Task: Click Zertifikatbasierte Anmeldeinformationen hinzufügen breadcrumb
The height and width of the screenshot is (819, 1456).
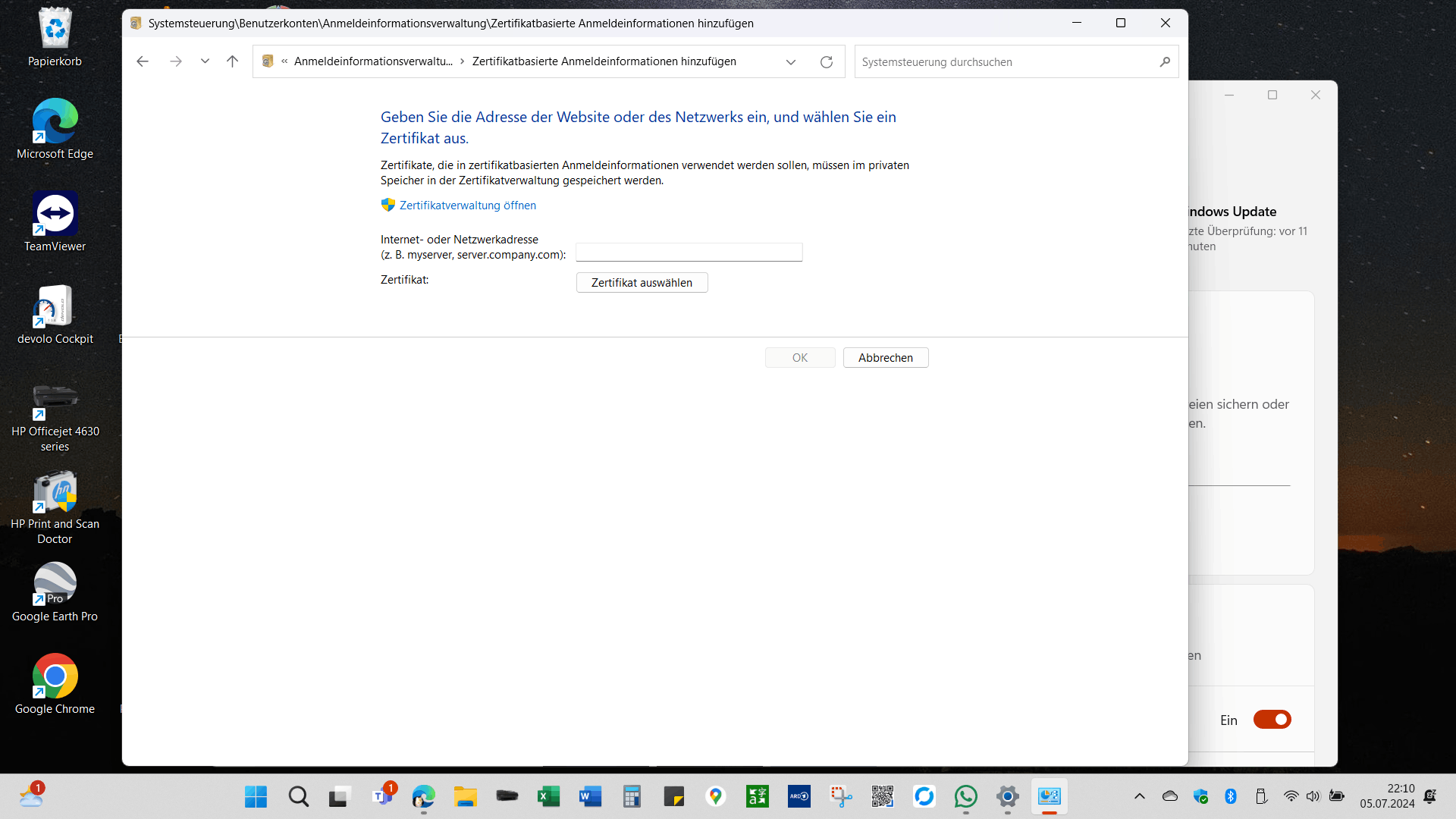Action: pyautogui.click(x=604, y=61)
